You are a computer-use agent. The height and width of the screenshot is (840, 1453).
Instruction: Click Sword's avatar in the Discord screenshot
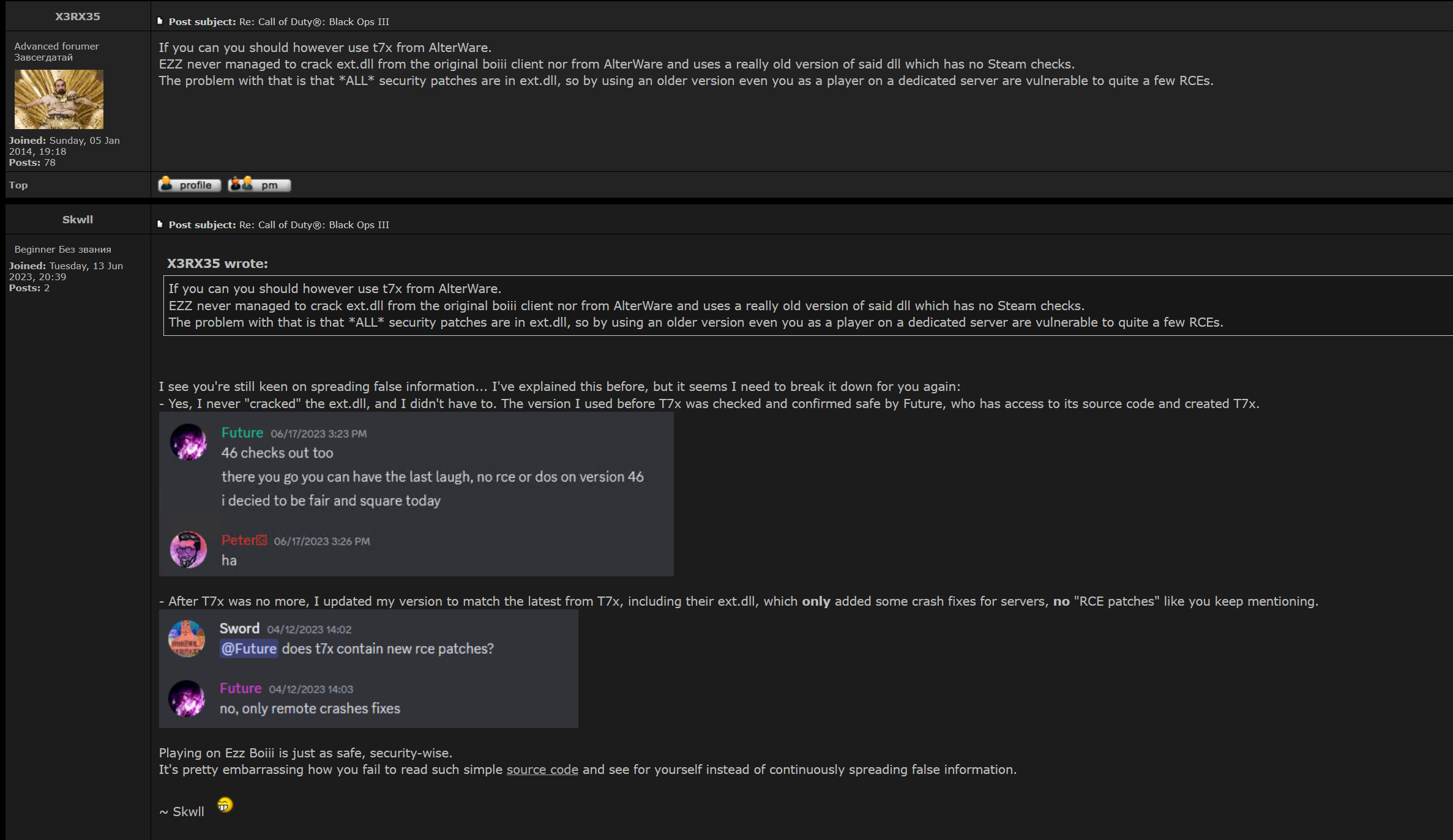187,639
